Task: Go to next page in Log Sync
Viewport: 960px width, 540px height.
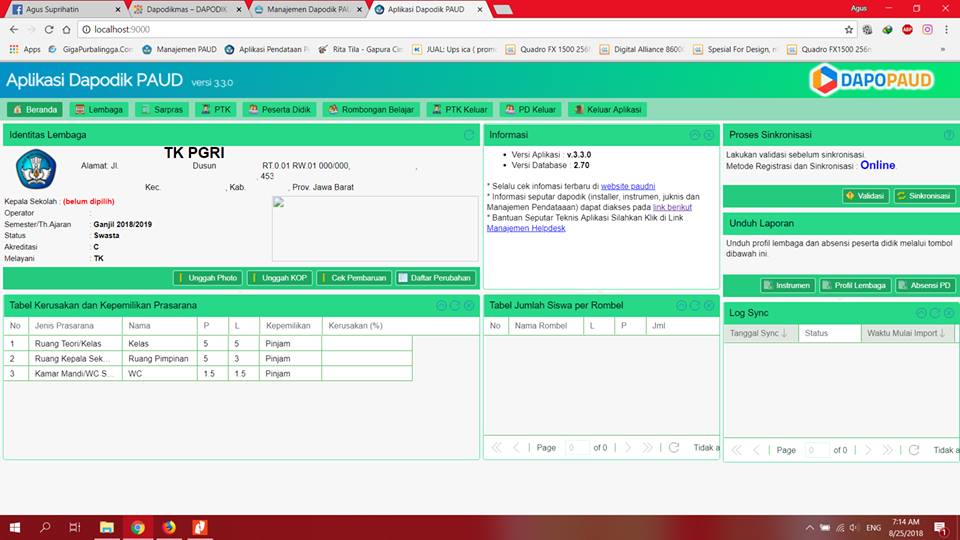Action: pyautogui.click(x=868, y=450)
